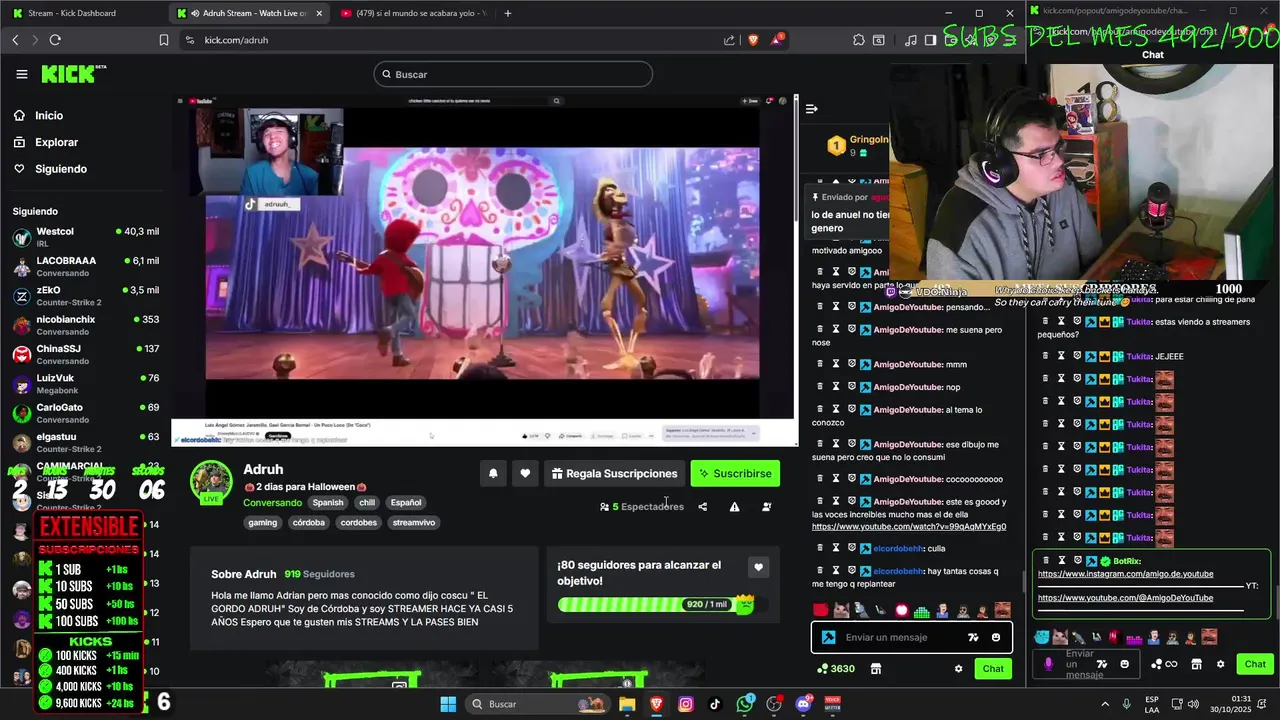Reload the page with the refresh button
Screen dimensions: 1280x720
pyautogui.click(x=55, y=40)
